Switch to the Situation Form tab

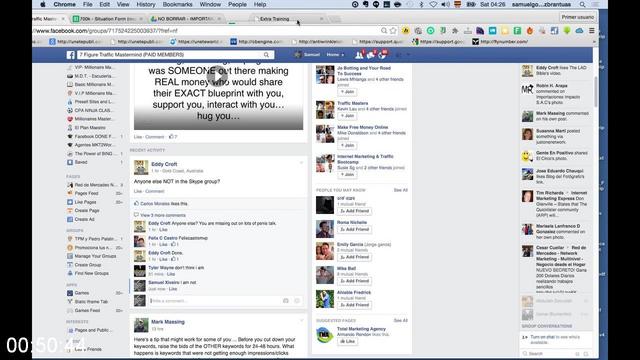[x=108, y=19]
